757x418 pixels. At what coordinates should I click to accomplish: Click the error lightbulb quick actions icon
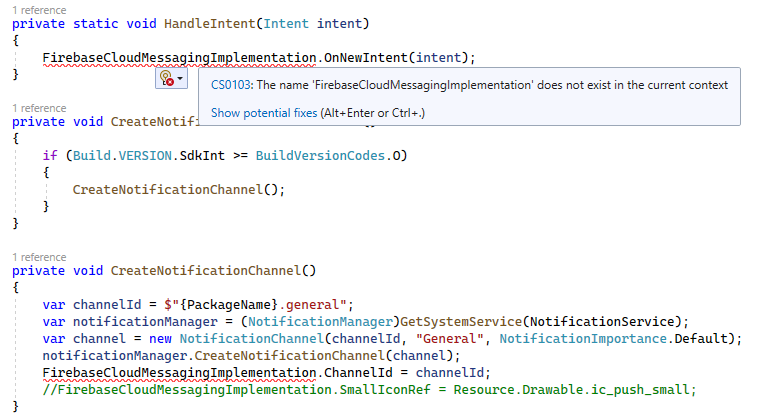167,78
